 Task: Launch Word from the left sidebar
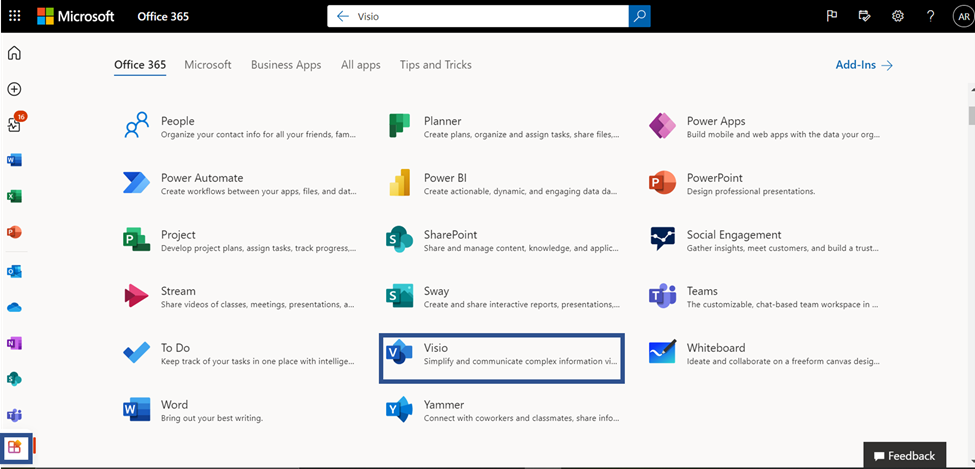tap(14, 160)
